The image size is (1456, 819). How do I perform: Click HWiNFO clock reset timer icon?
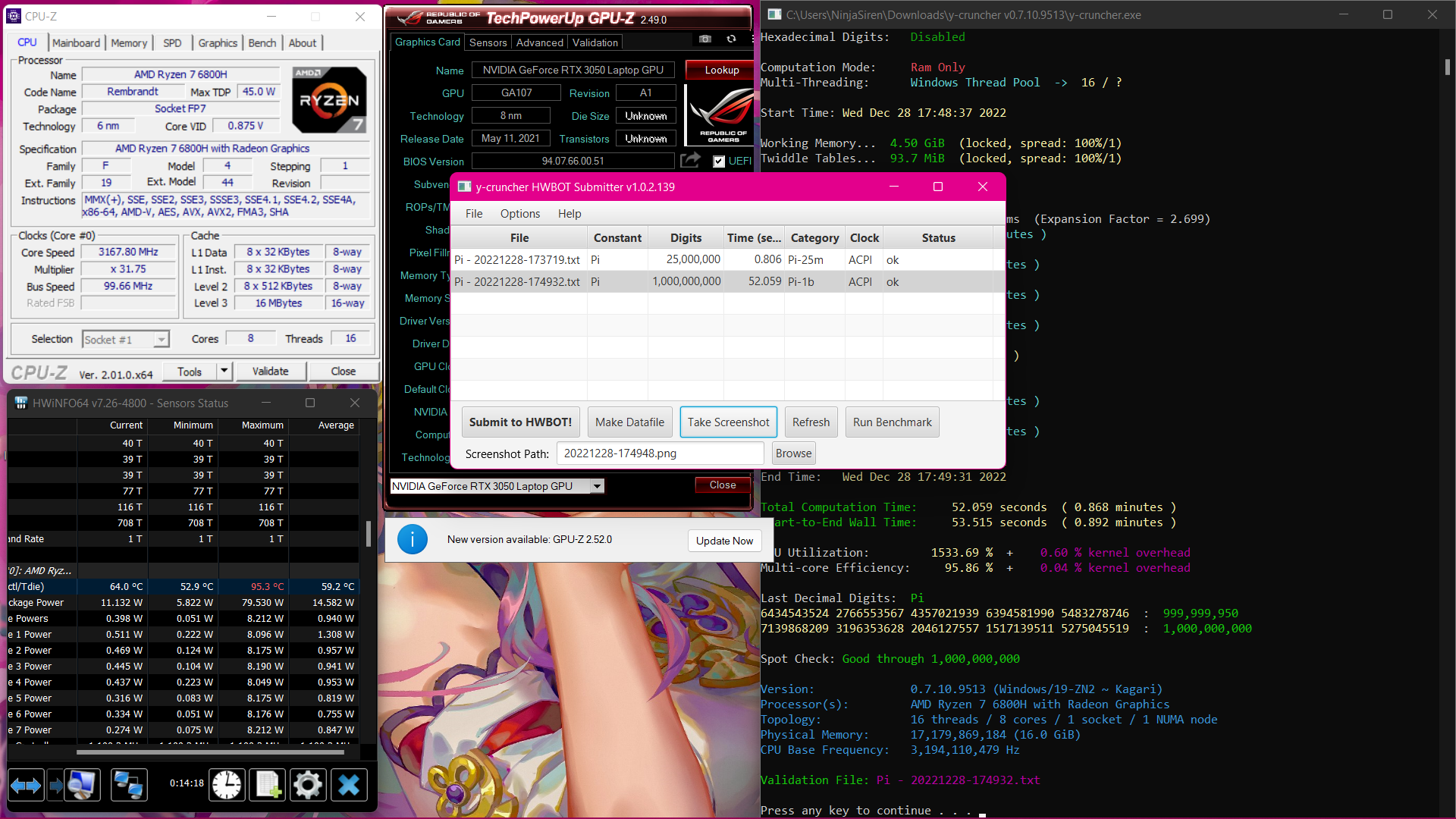(227, 785)
